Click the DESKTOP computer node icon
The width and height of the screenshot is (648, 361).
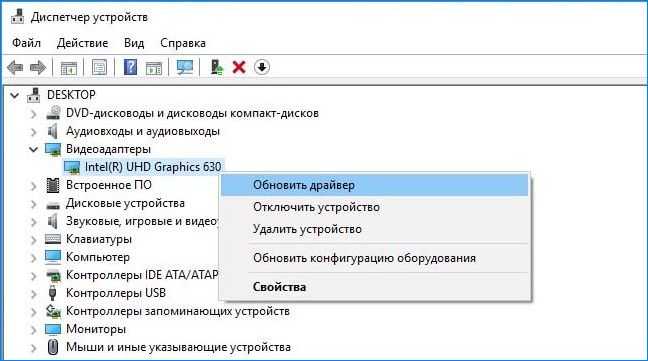(34, 95)
